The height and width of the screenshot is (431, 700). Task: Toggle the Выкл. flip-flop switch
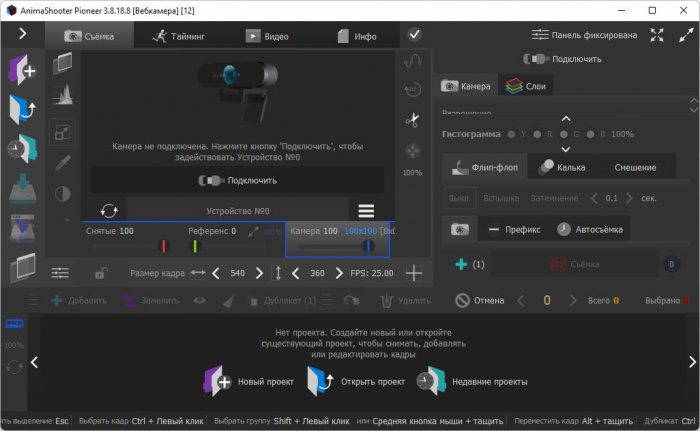(460, 198)
